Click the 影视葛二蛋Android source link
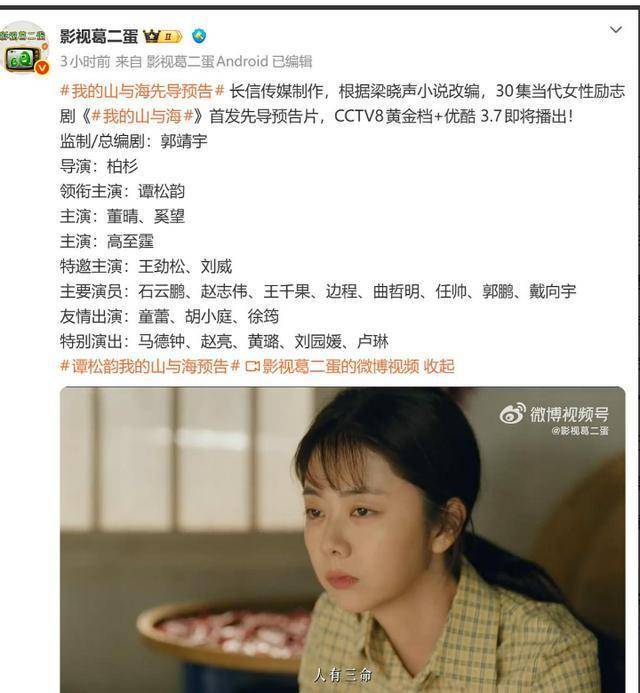 click(207, 61)
